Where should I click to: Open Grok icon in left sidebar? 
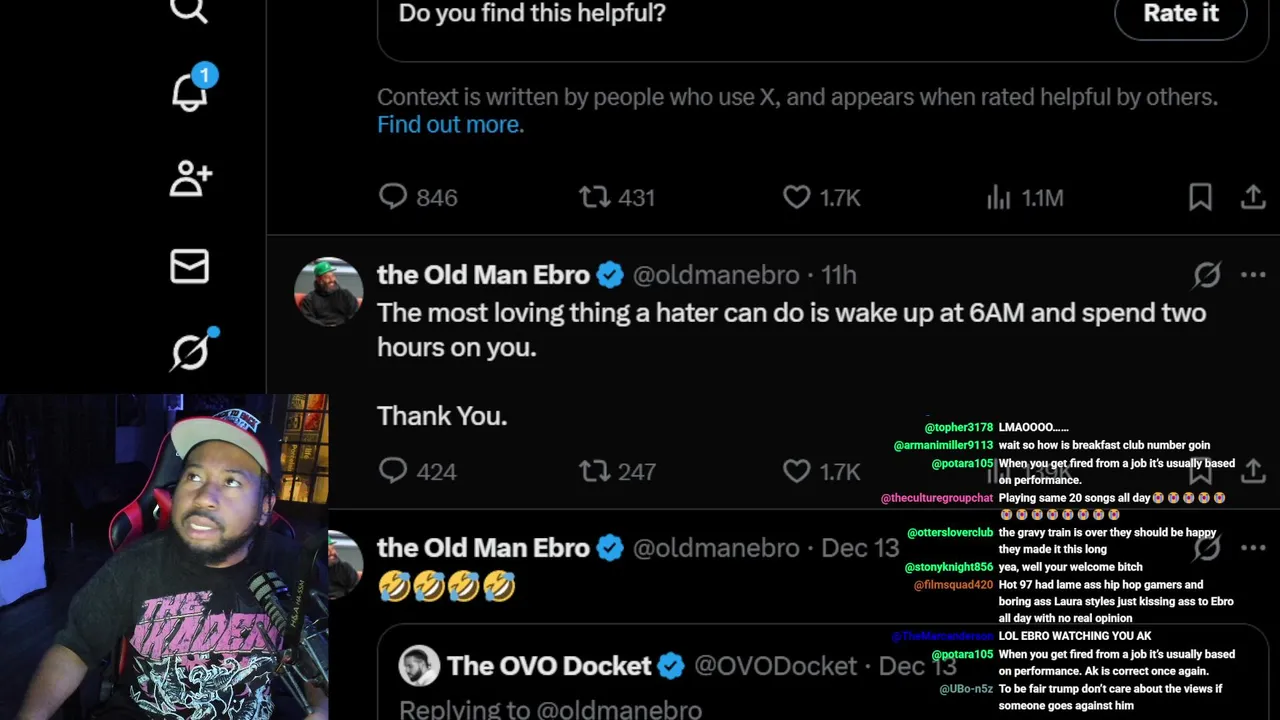tap(190, 352)
